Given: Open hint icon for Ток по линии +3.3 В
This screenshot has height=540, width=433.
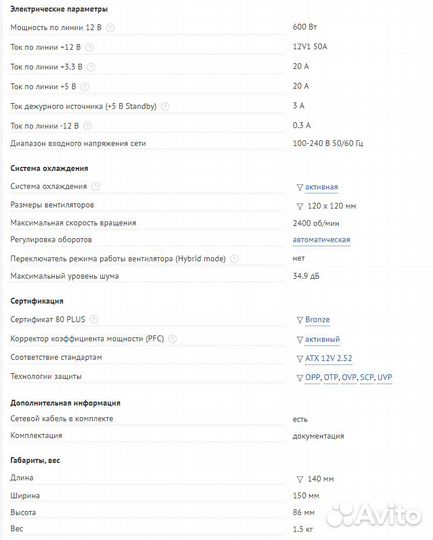Looking at the screenshot, I should click(91, 67).
